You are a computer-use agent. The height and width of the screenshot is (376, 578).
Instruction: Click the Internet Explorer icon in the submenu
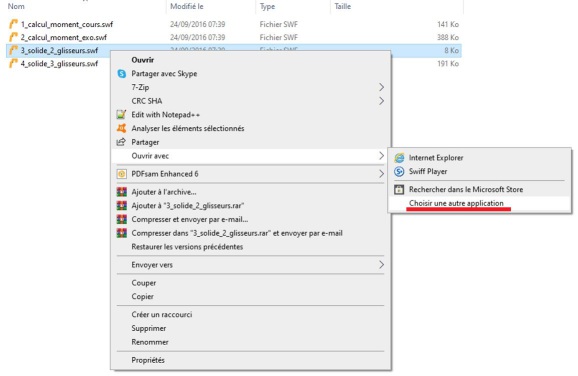(399, 158)
